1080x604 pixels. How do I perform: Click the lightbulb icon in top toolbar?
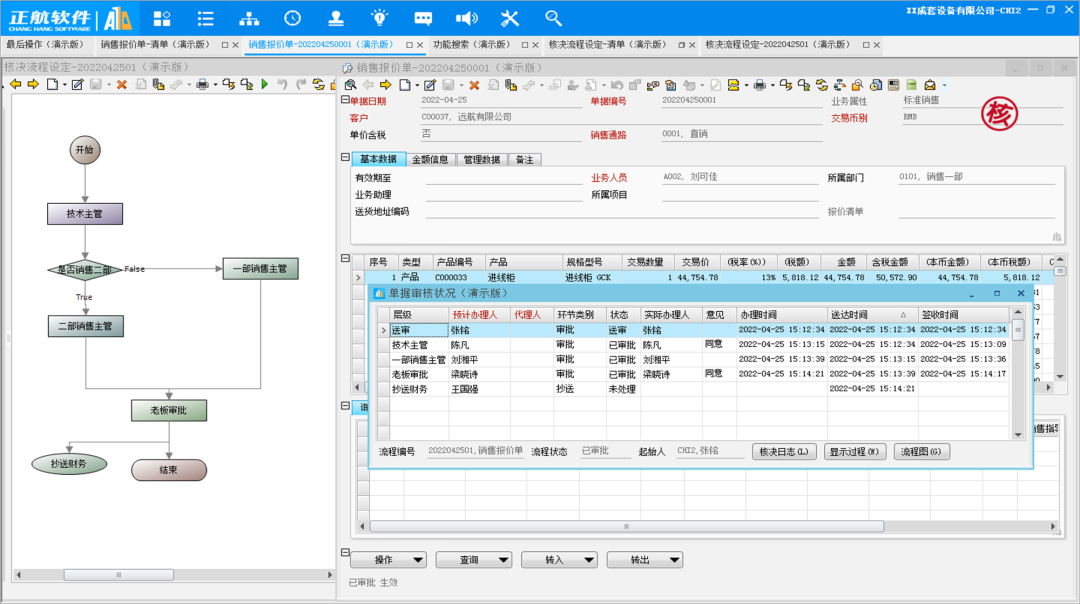coord(379,18)
